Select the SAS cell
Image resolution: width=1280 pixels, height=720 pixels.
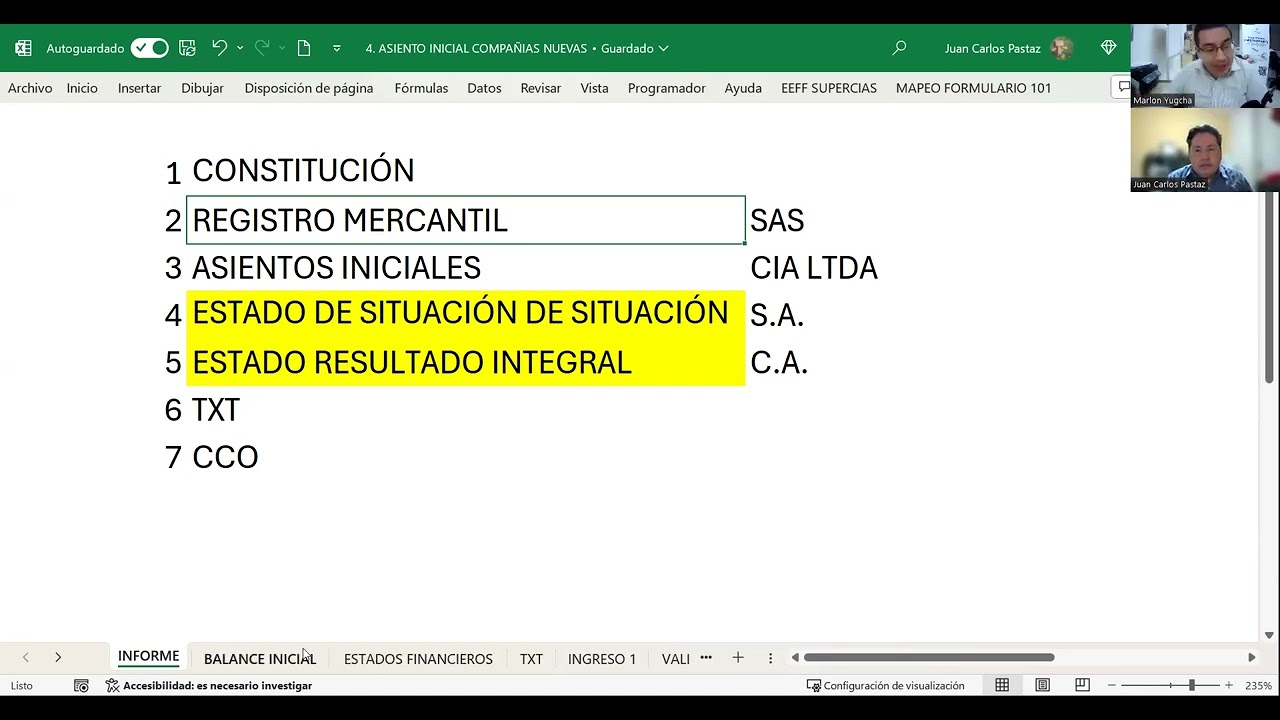point(777,220)
